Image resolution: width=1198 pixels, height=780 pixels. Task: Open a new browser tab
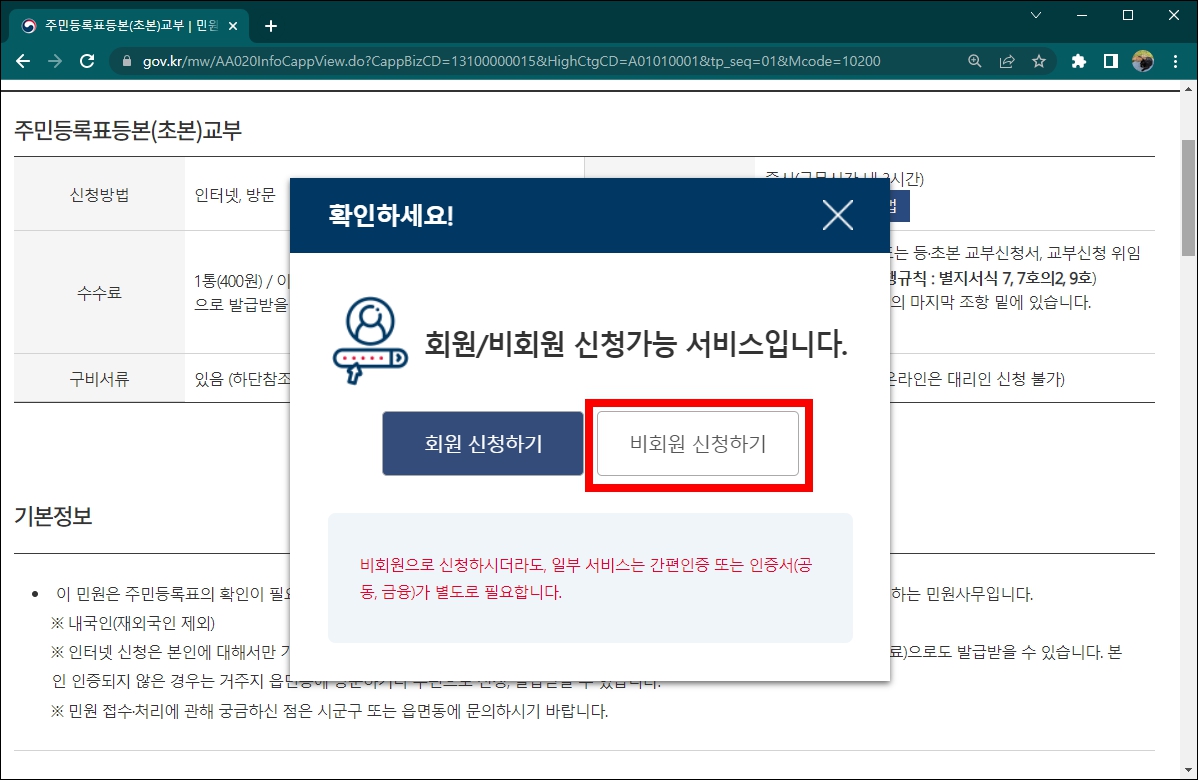click(x=270, y=25)
